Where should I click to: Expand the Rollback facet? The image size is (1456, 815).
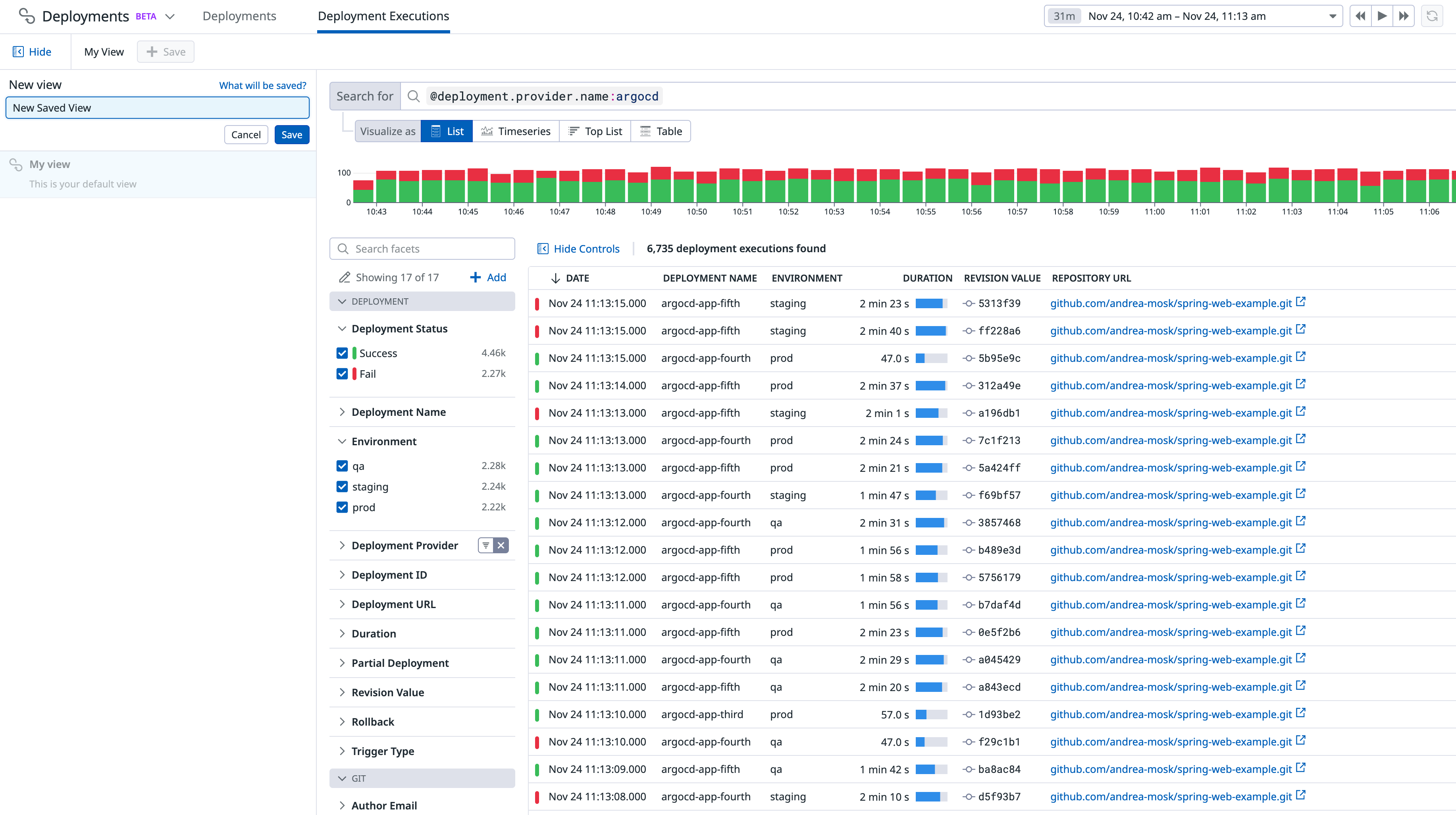tap(342, 722)
